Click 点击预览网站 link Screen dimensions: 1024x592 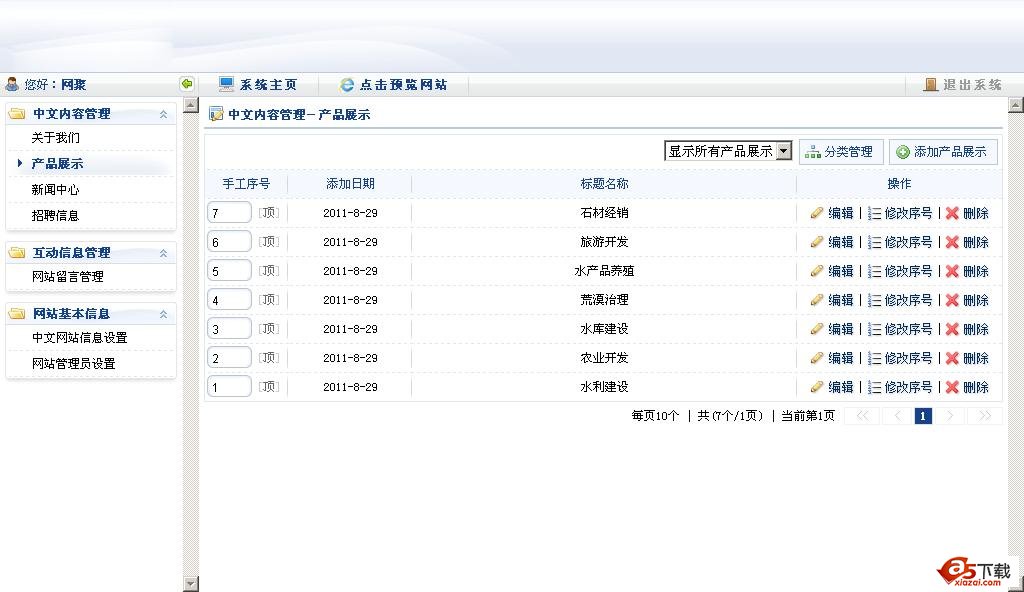[x=403, y=84]
